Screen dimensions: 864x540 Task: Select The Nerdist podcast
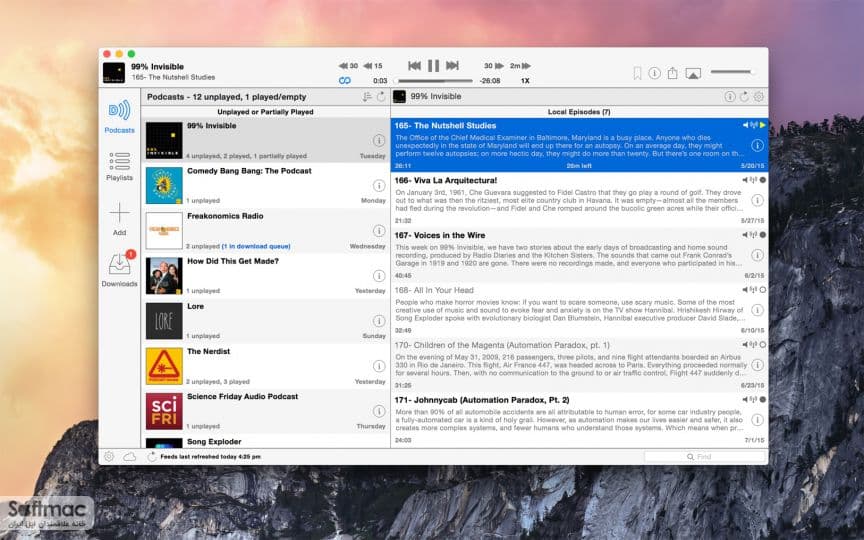(265, 366)
